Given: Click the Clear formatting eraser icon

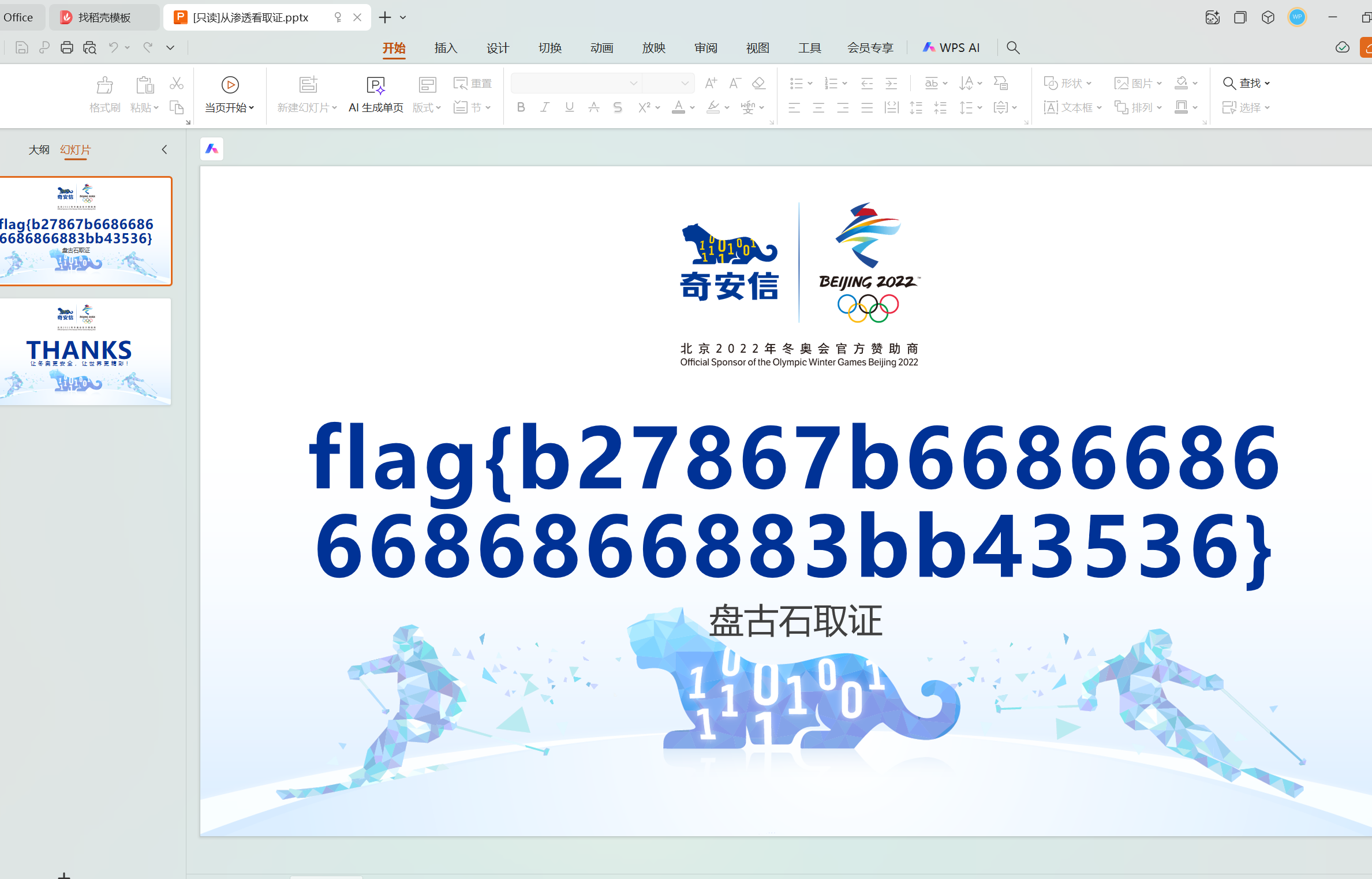Looking at the screenshot, I should [x=759, y=84].
